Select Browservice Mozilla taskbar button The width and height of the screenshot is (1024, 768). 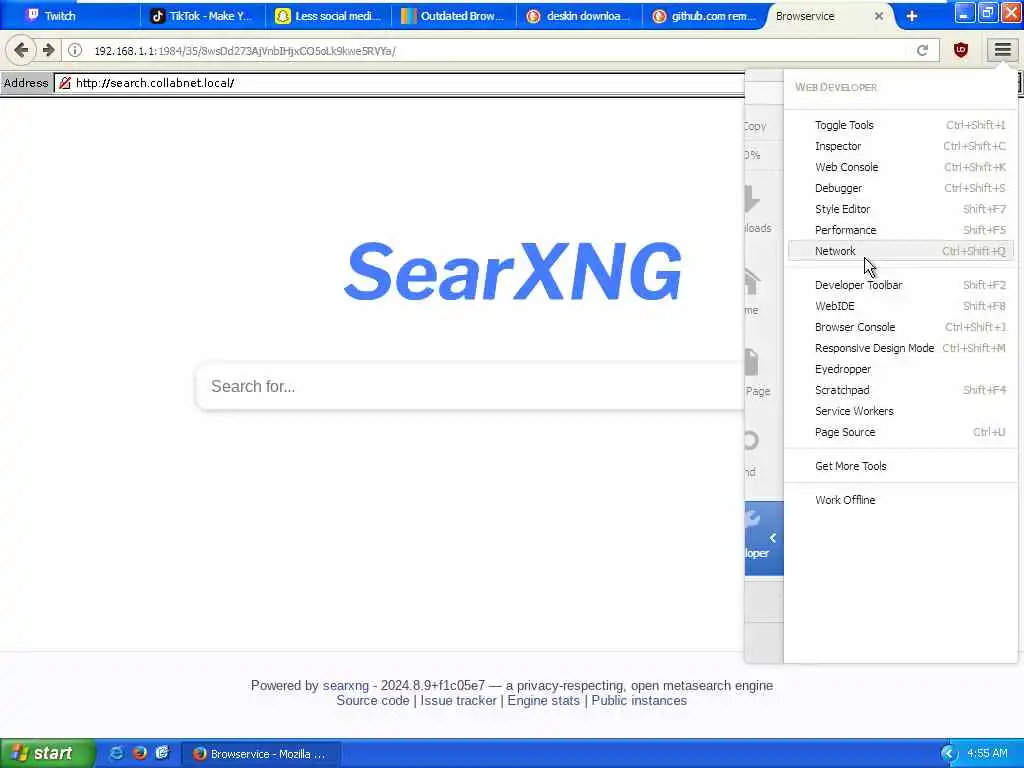click(261, 754)
